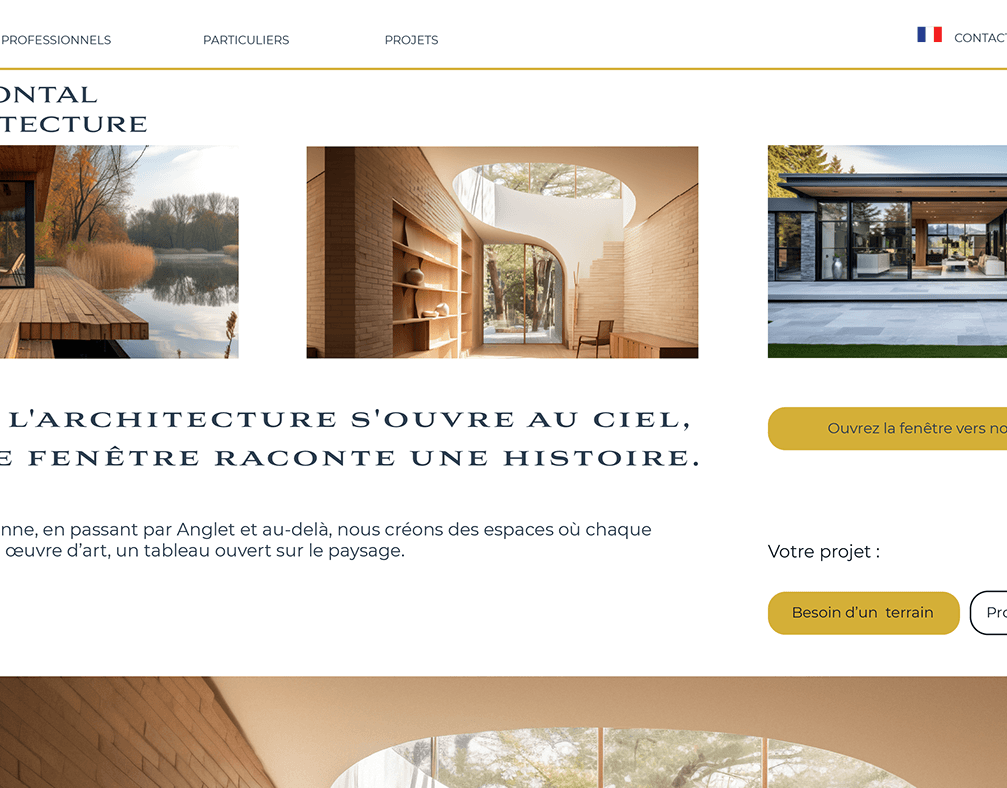Screen dimensions: 1007x788
Task: Click the Horizontal Architecture logo text
Action: [x=73, y=109]
